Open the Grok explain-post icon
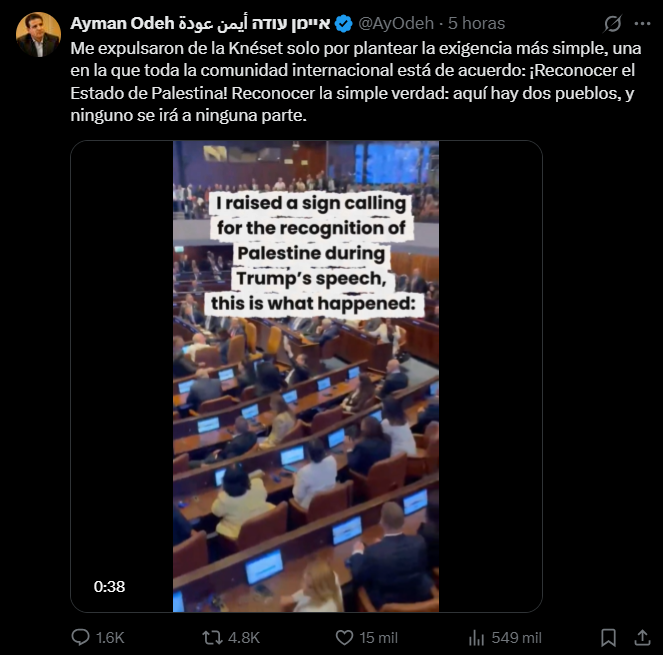Screen dimensions: 663x655 [x=612, y=23]
